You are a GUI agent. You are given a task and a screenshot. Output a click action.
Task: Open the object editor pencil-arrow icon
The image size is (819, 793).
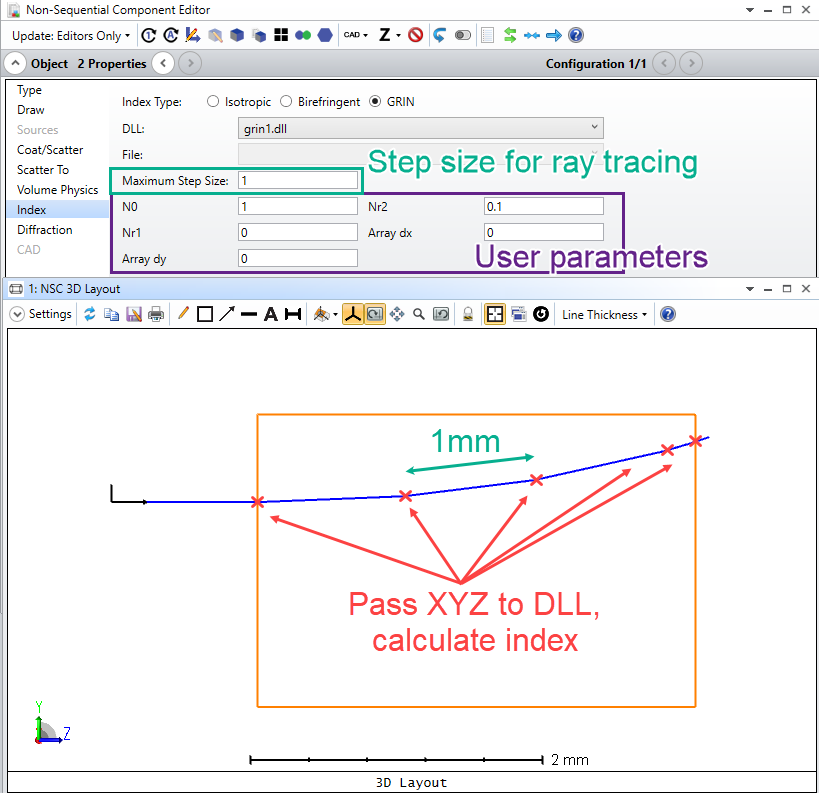tap(193, 36)
